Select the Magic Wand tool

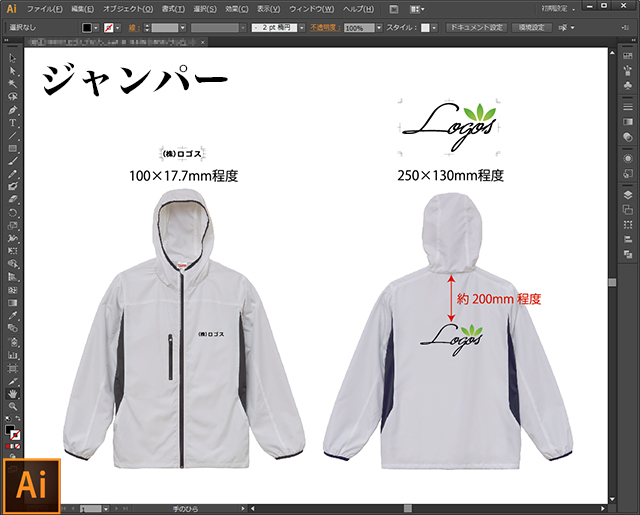pyautogui.click(x=13, y=84)
